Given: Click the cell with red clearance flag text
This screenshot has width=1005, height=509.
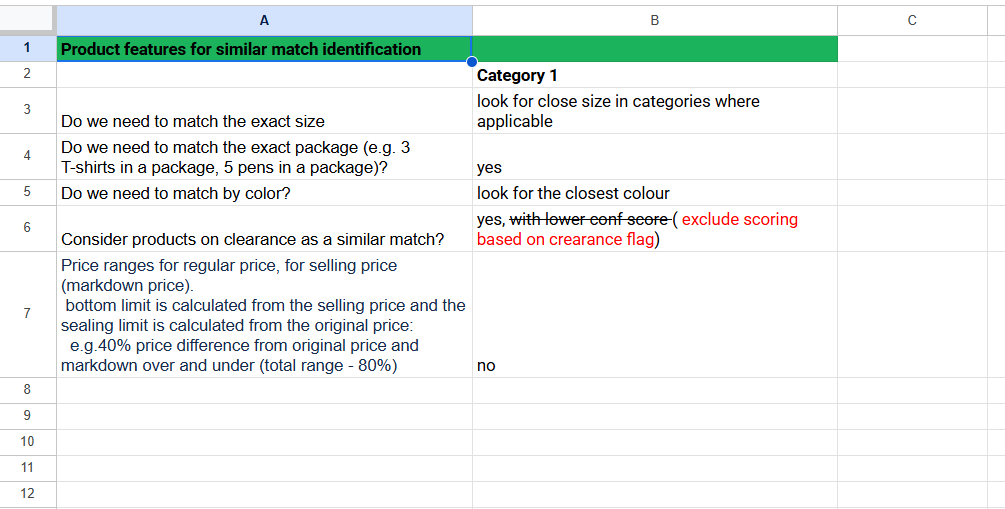Looking at the screenshot, I should coord(654,229).
